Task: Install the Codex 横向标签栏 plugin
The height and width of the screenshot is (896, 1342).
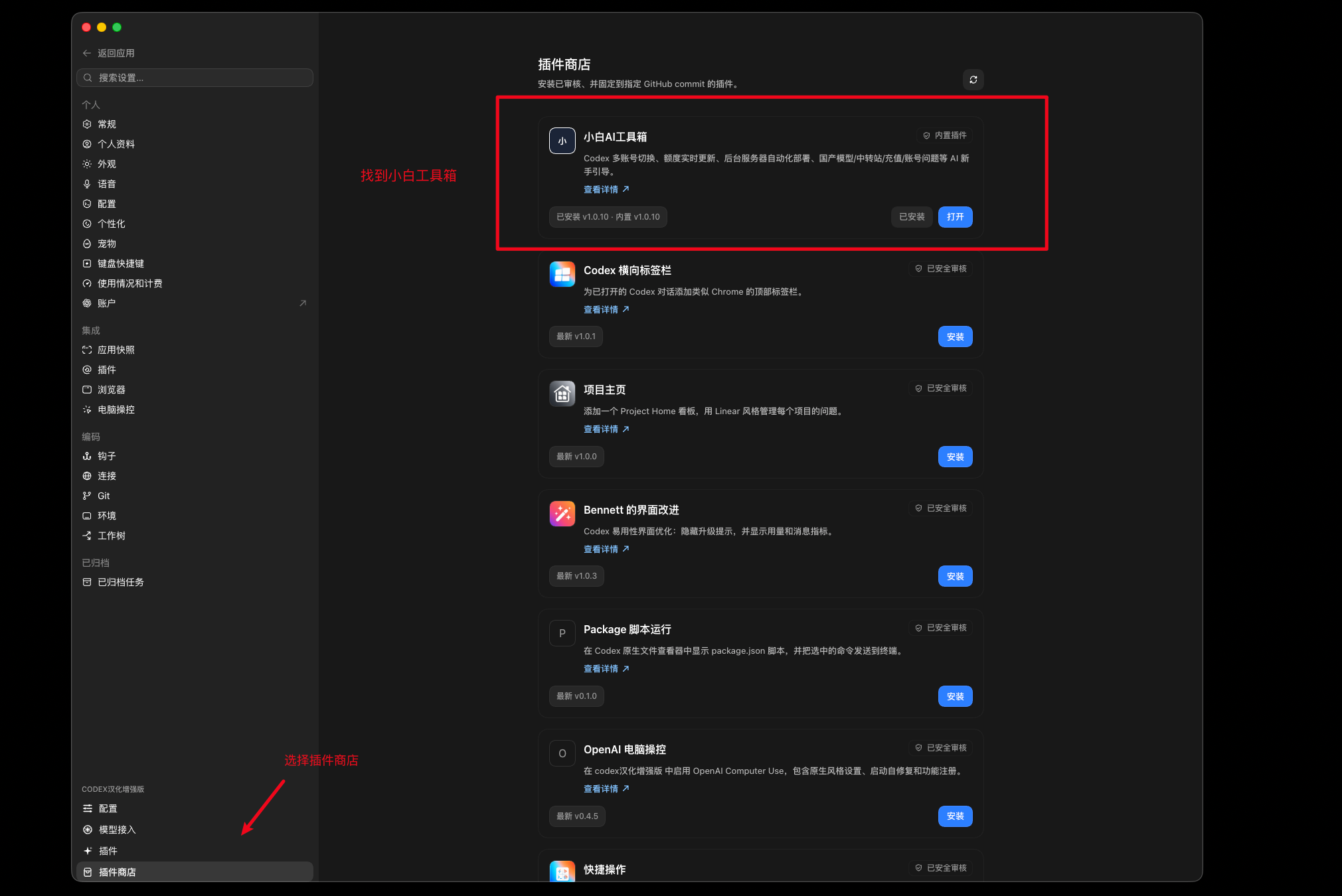Action: (x=955, y=336)
